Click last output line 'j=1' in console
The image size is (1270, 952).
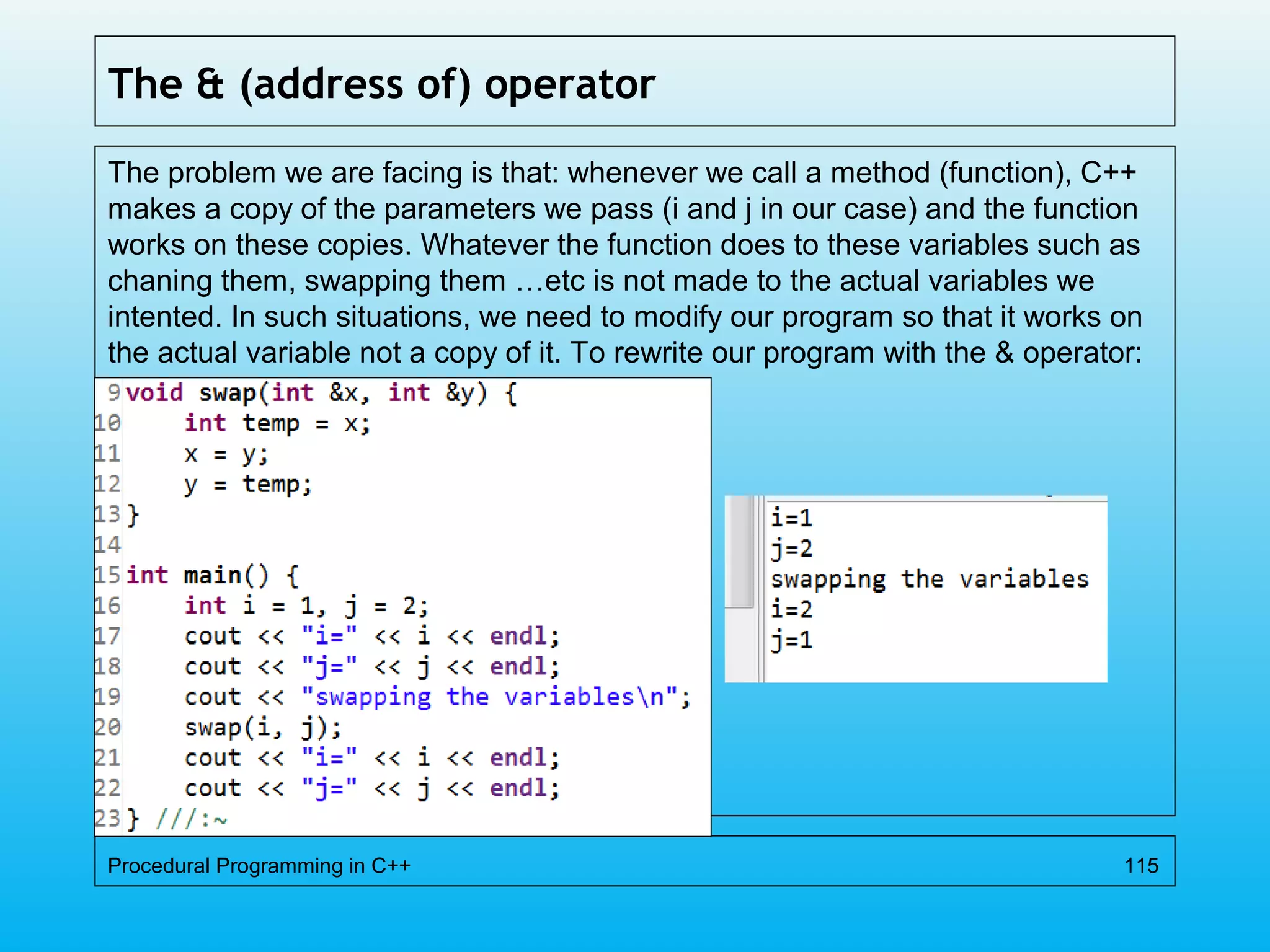coord(791,640)
